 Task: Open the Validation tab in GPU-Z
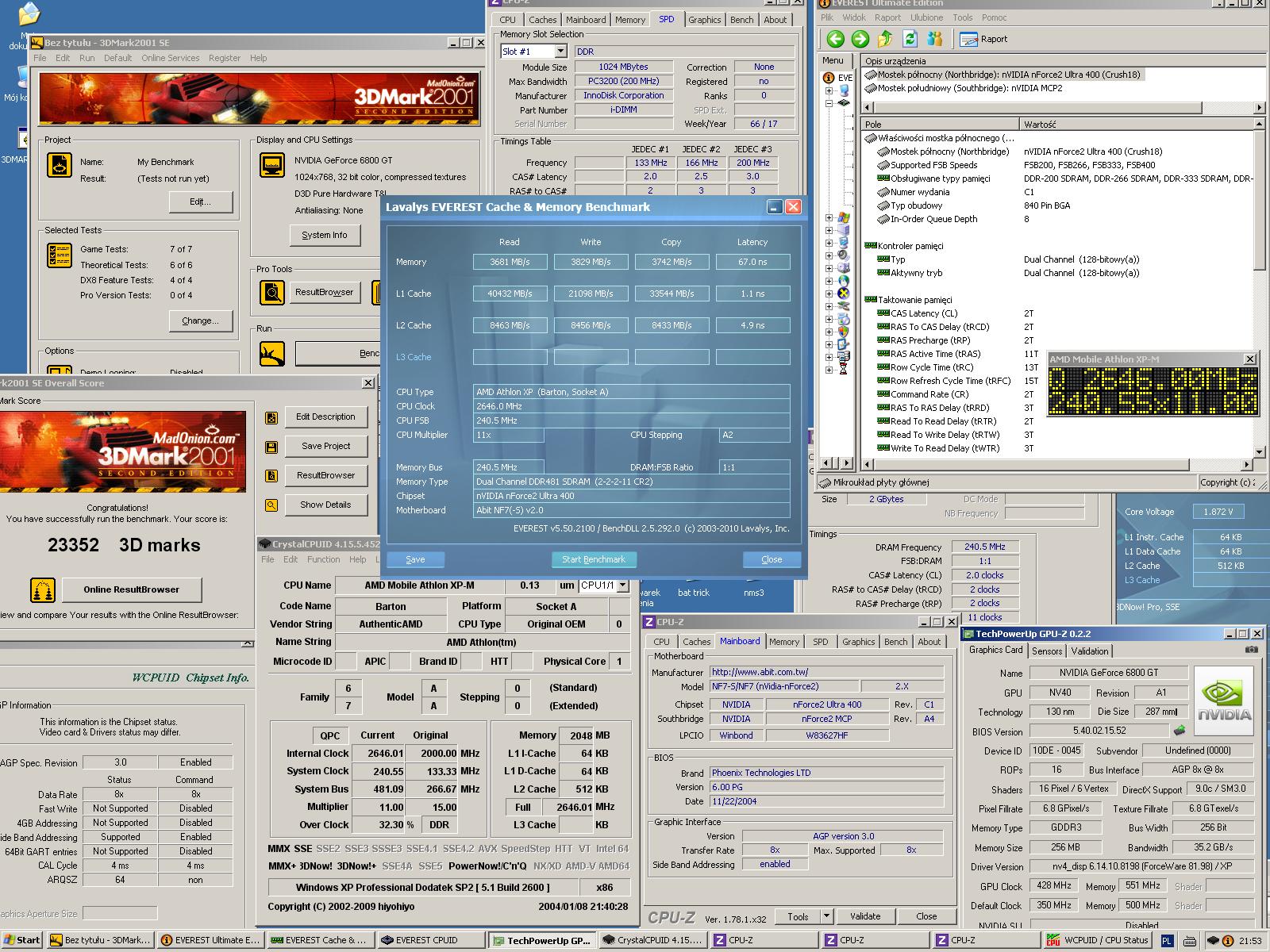click(1090, 651)
